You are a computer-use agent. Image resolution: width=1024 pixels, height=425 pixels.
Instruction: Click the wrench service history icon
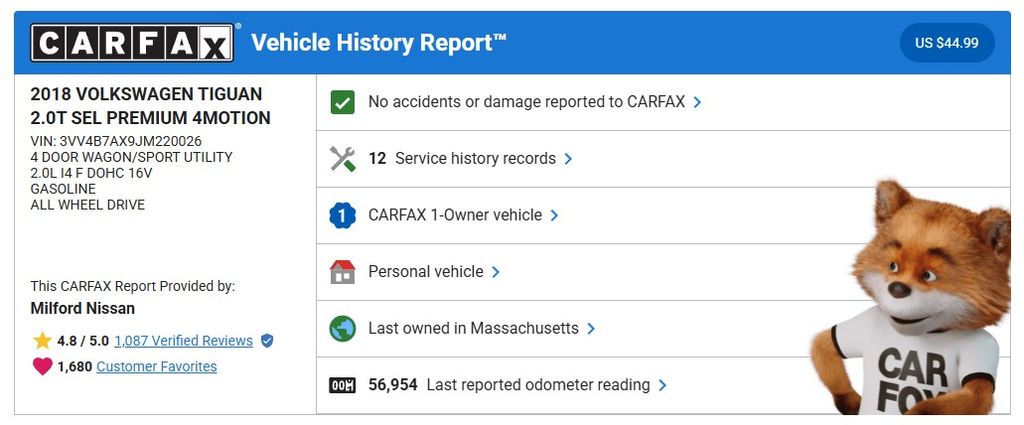point(343,158)
